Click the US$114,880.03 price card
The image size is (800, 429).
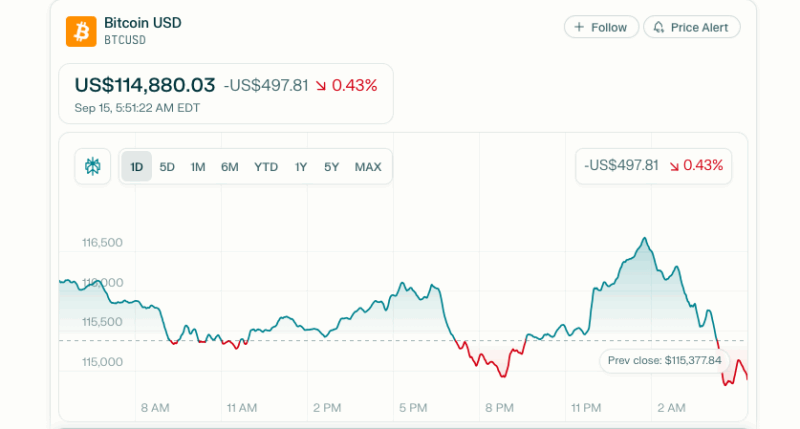click(226, 93)
